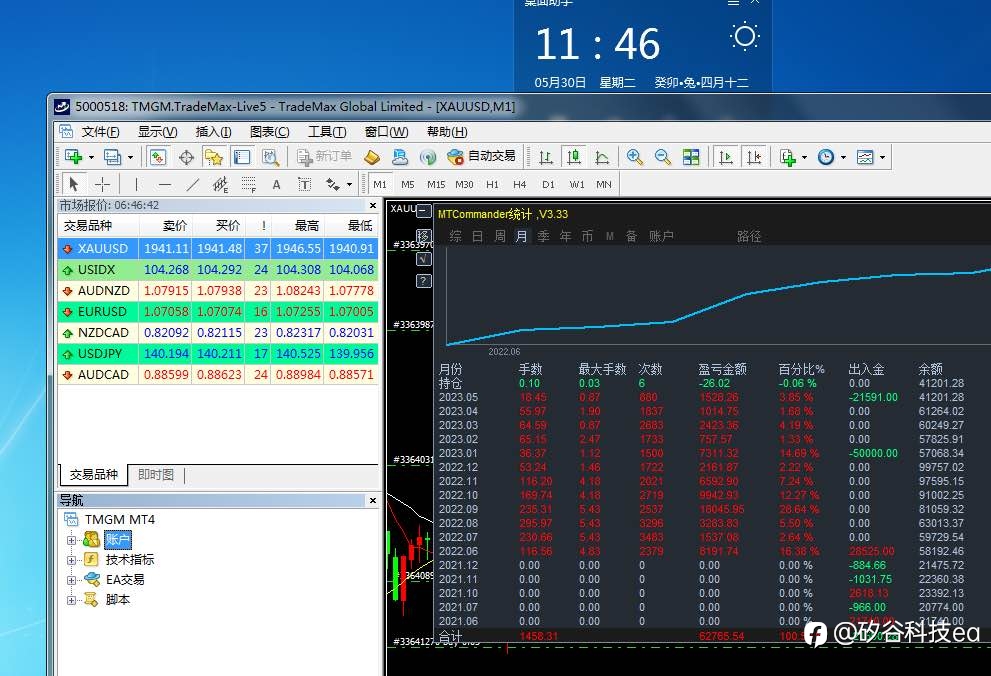991x676 pixels.
Task: Open the Arrows objects dropdown
Action: 349,185
